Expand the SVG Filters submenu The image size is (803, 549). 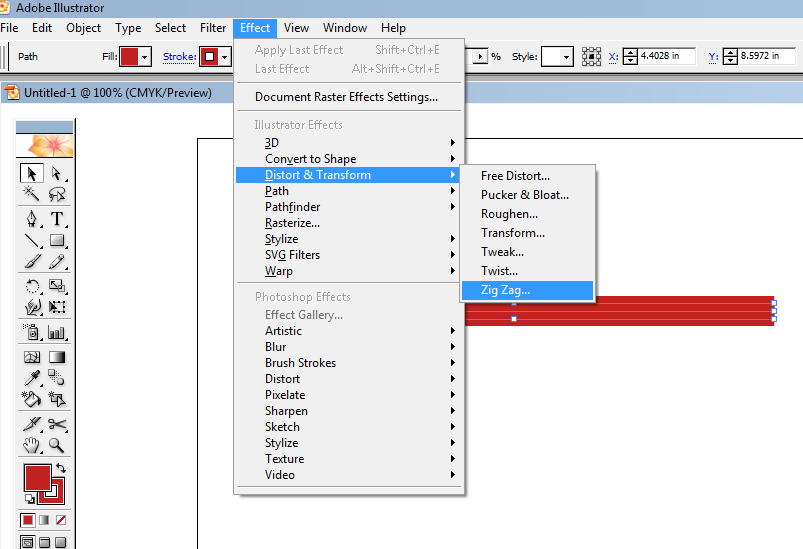tap(348, 255)
